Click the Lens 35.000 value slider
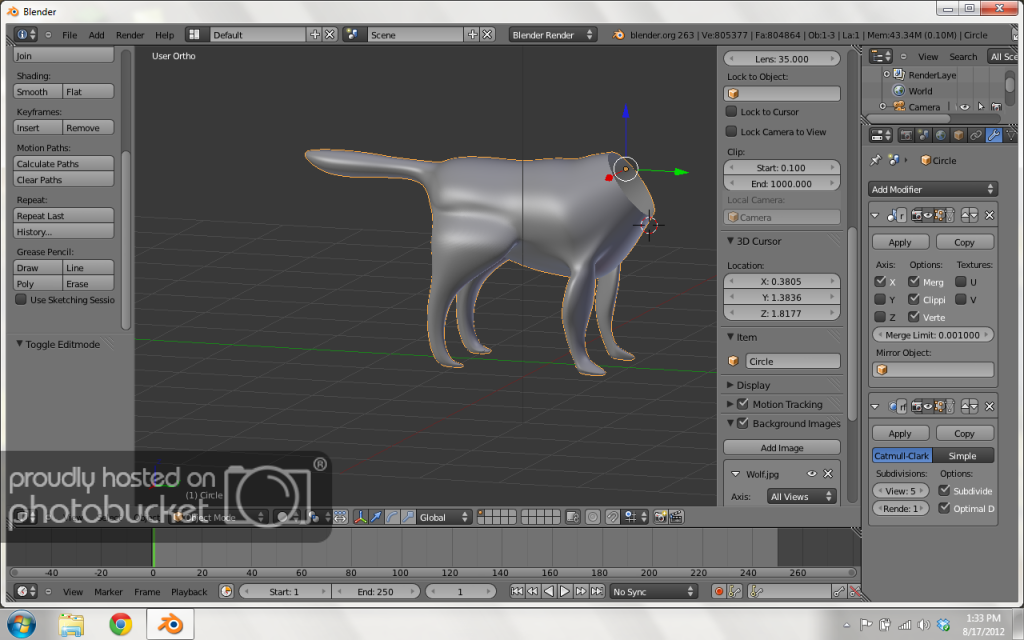The height and width of the screenshot is (640, 1024). pos(782,59)
